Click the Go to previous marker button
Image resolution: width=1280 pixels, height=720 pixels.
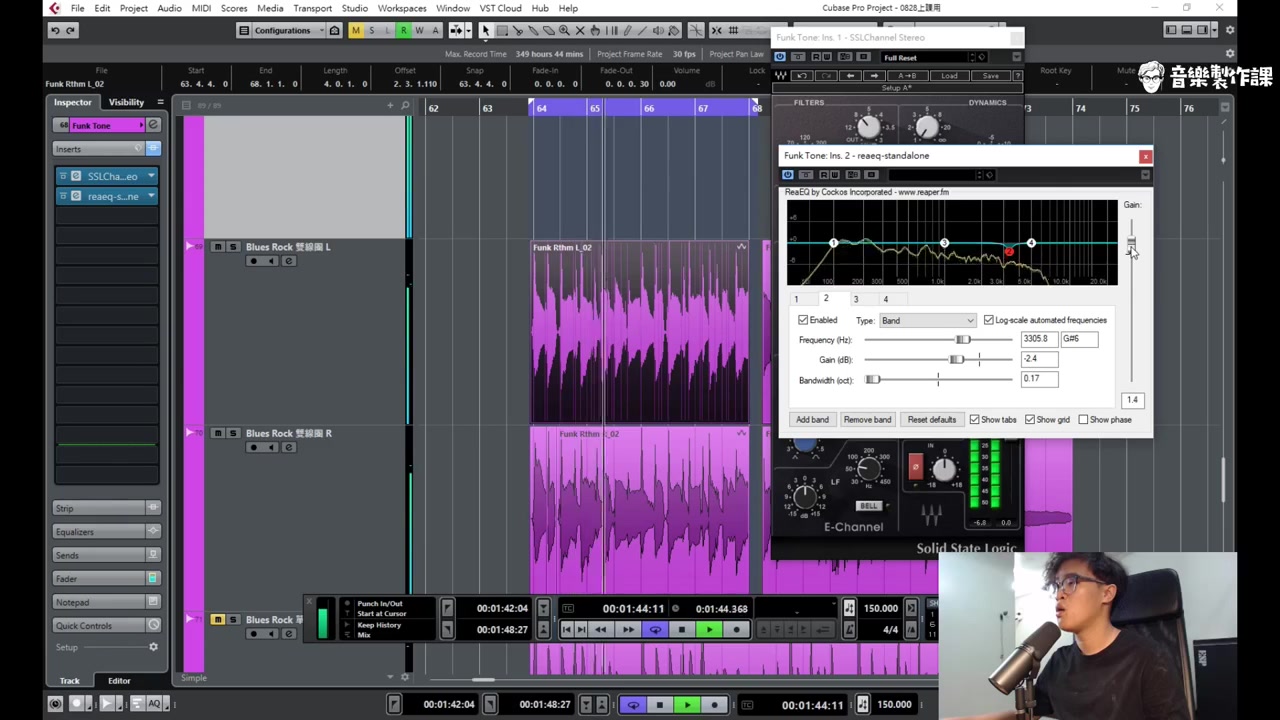(567, 629)
